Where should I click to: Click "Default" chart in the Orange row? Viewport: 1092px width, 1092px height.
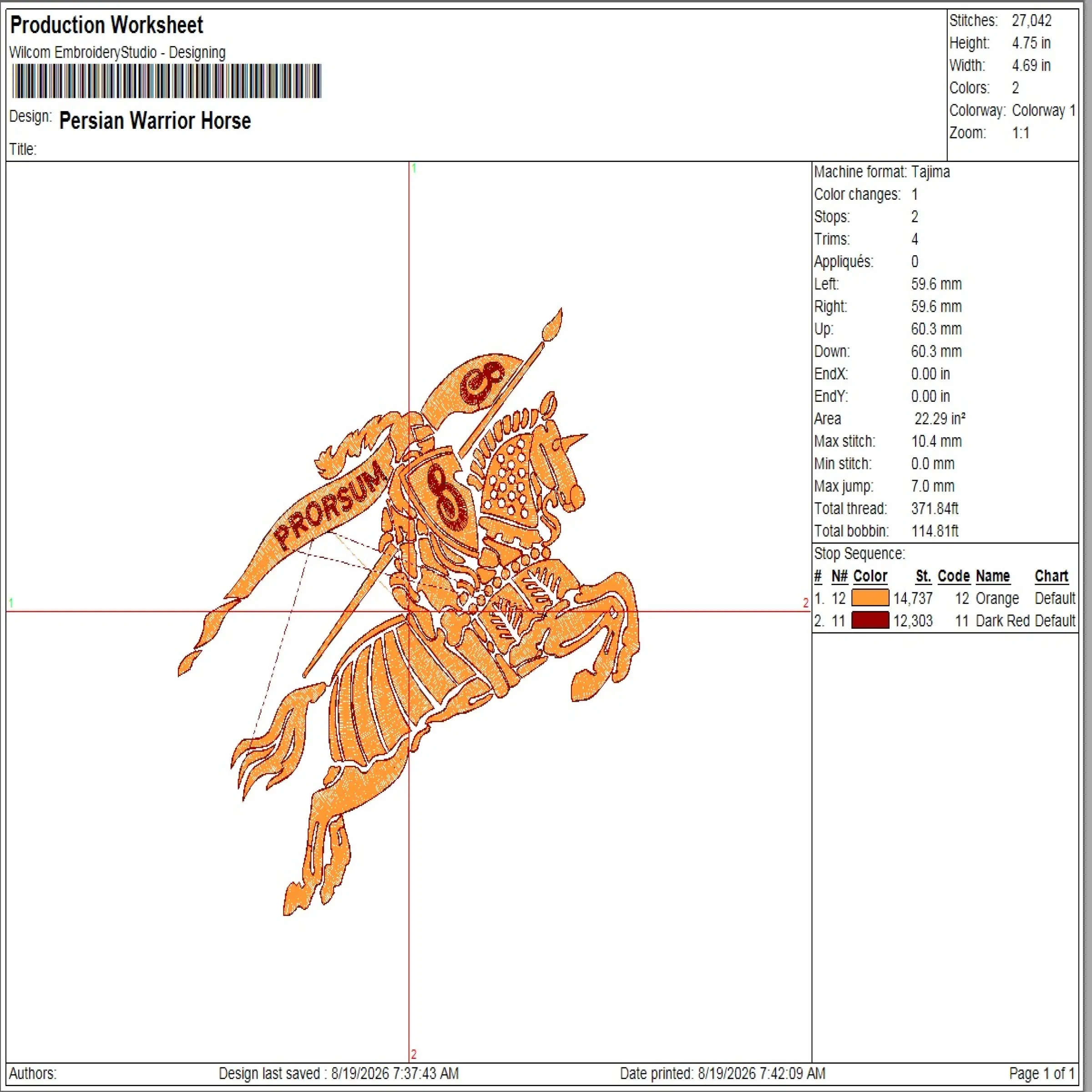1055,599
